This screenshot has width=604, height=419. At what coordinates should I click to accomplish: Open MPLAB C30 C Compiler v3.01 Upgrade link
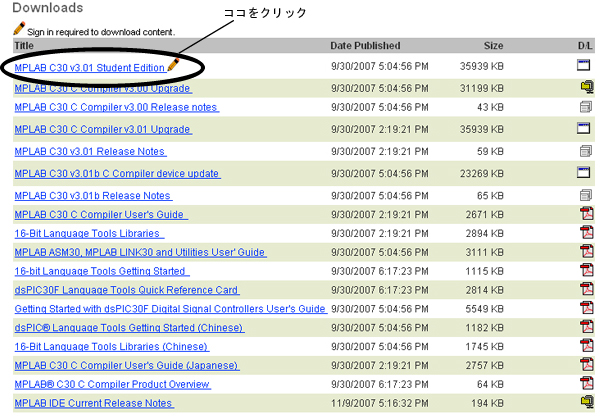pos(103,129)
